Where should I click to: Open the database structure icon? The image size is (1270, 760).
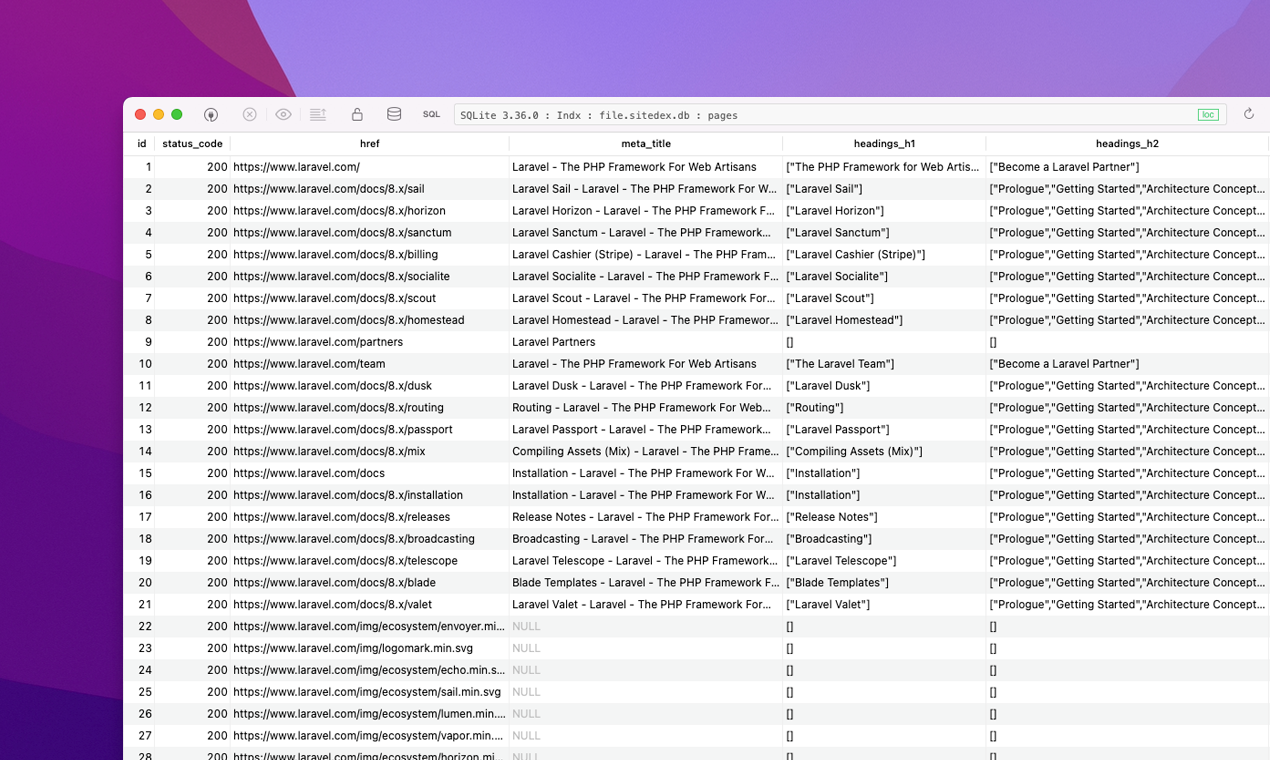click(393, 114)
